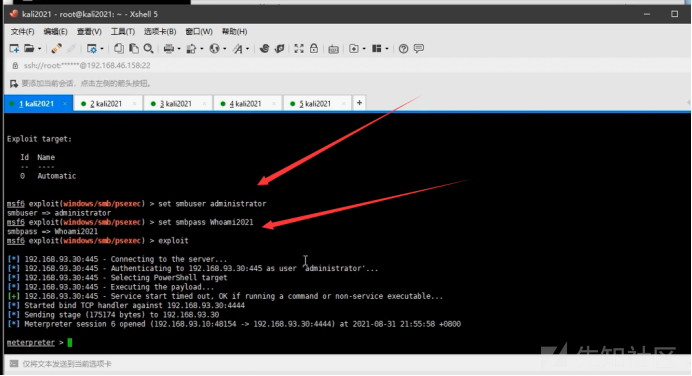Expand the layout dropdown arrow
Screen dimensions: 692x376
pos(387,49)
